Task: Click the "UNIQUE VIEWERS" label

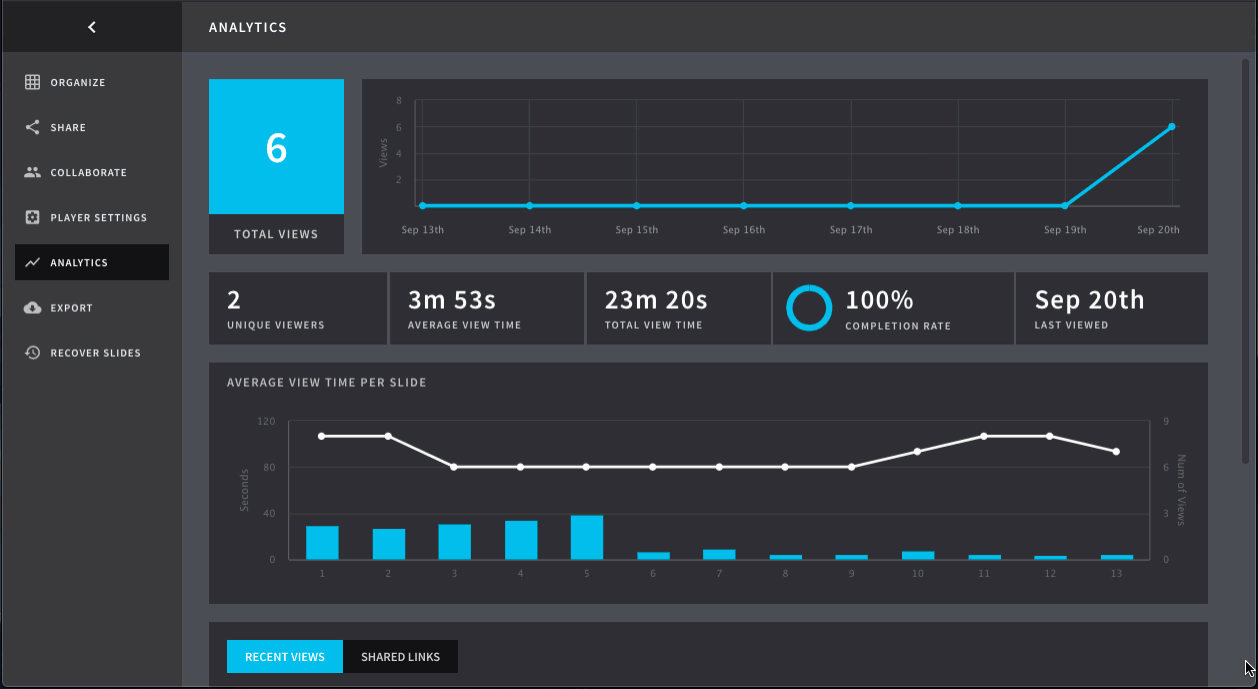Action: tap(276, 325)
